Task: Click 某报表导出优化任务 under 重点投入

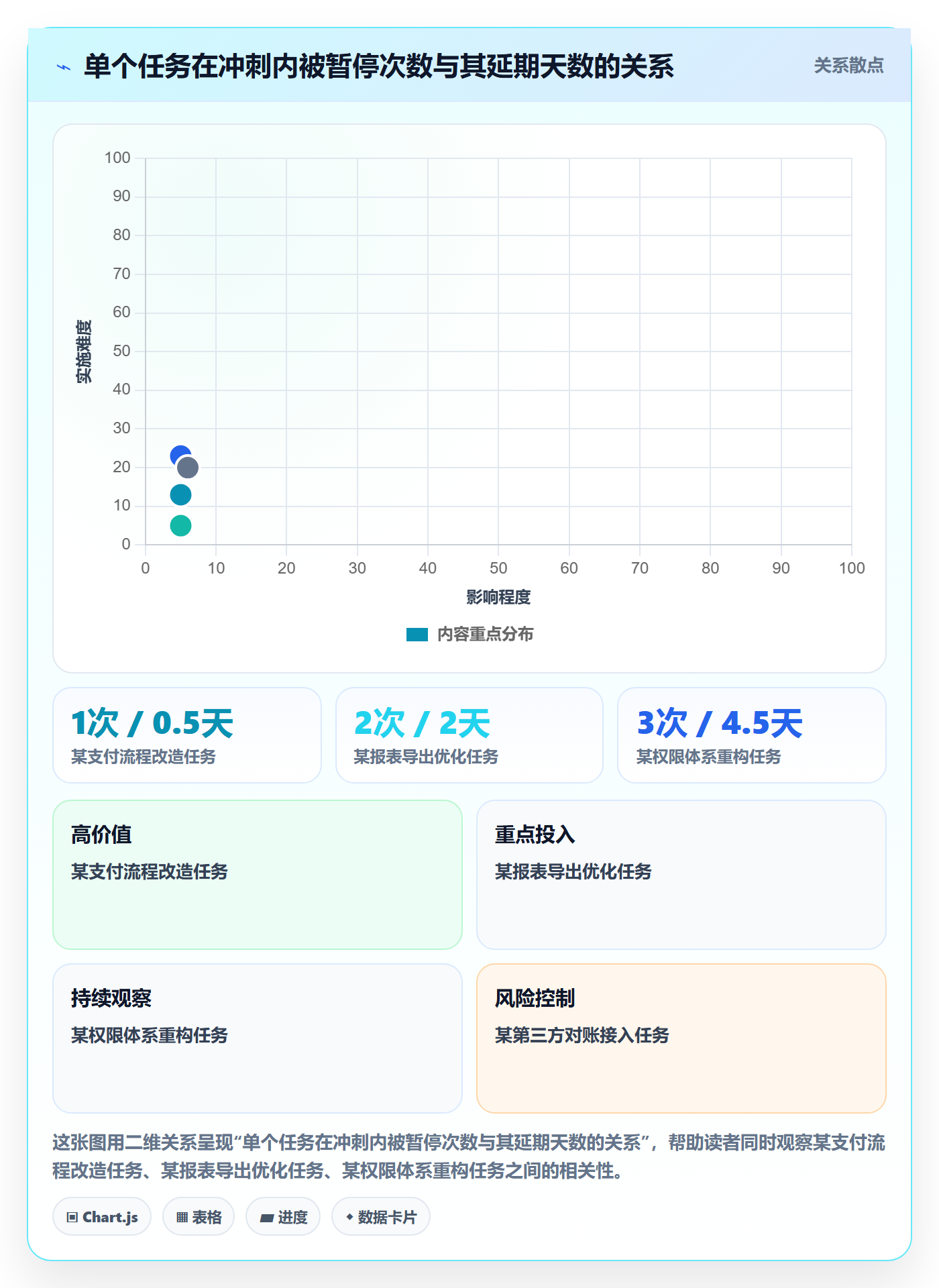Action: 573,871
